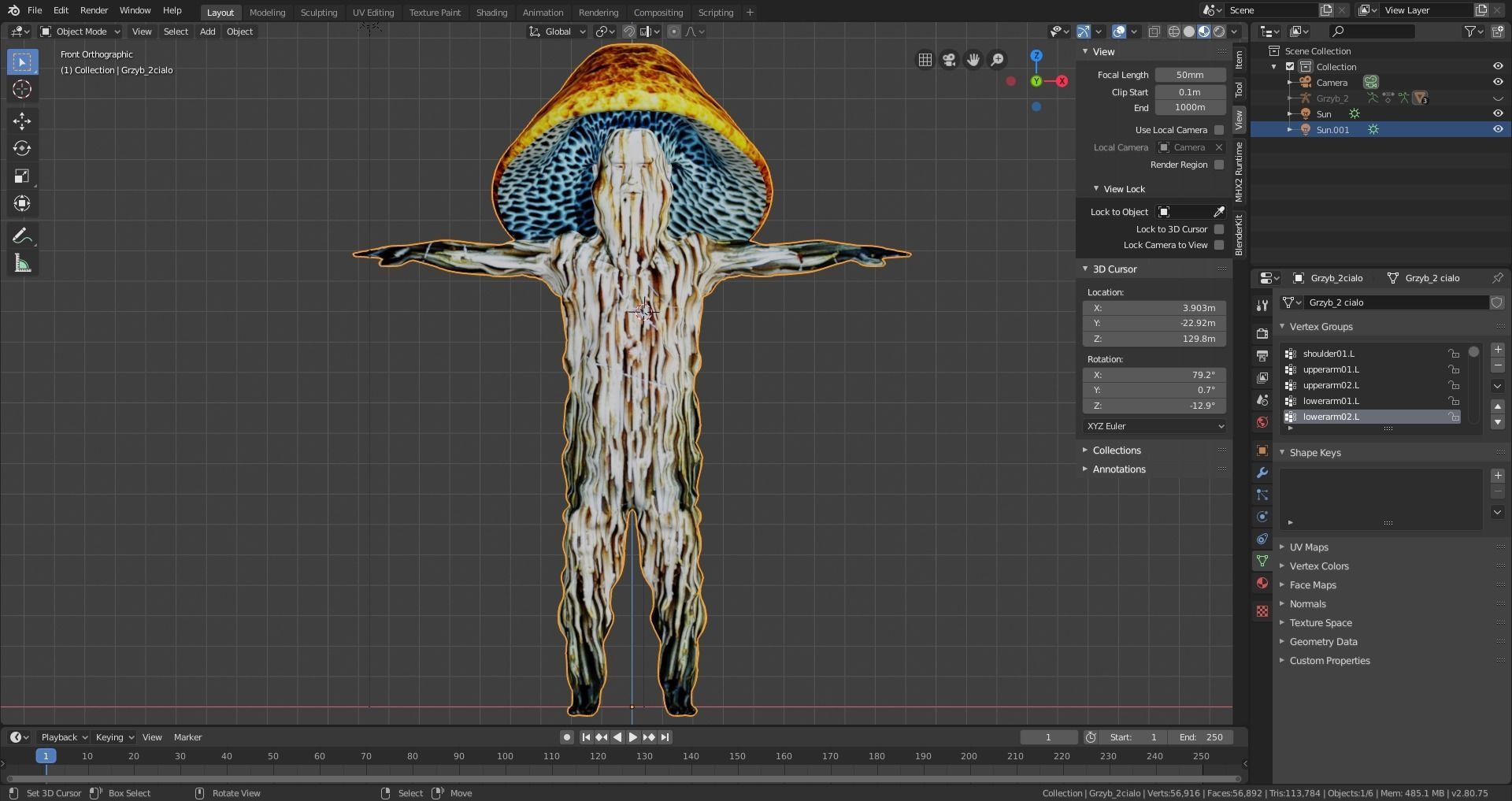Jump to the end frame
The height and width of the screenshot is (801, 1512).
(x=665, y=737)
